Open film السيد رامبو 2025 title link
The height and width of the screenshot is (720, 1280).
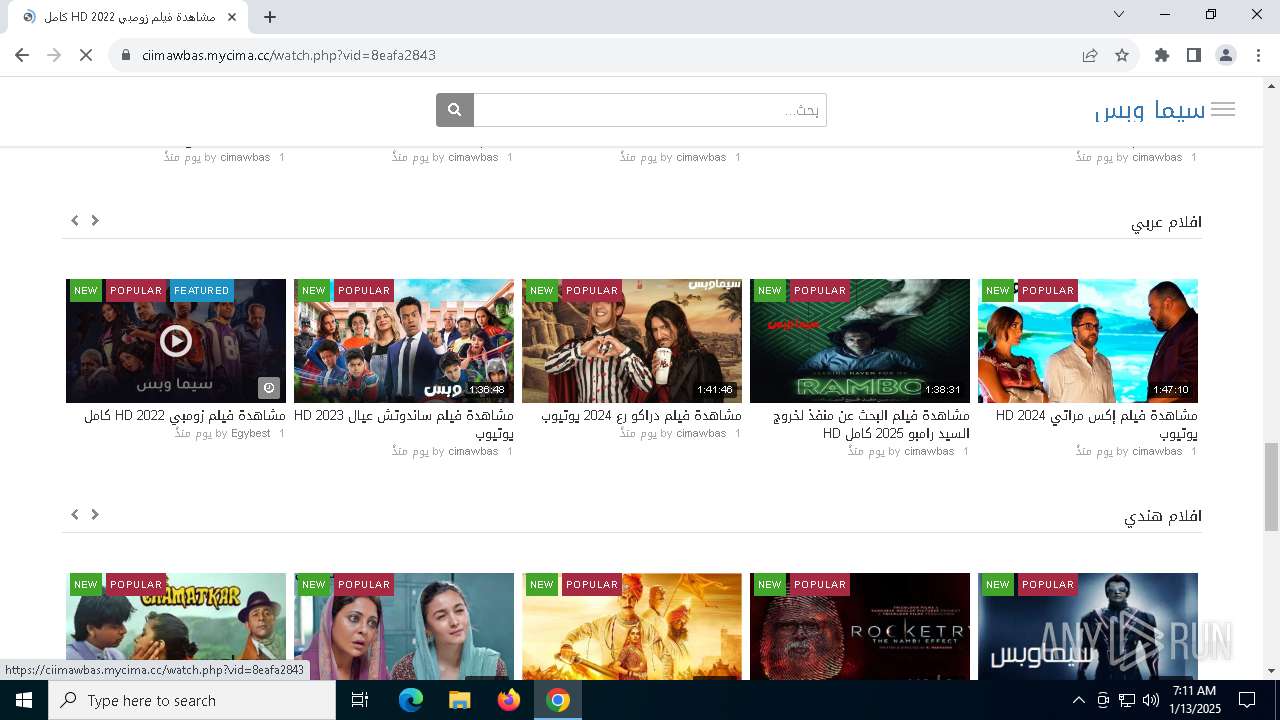coord(873,424)
